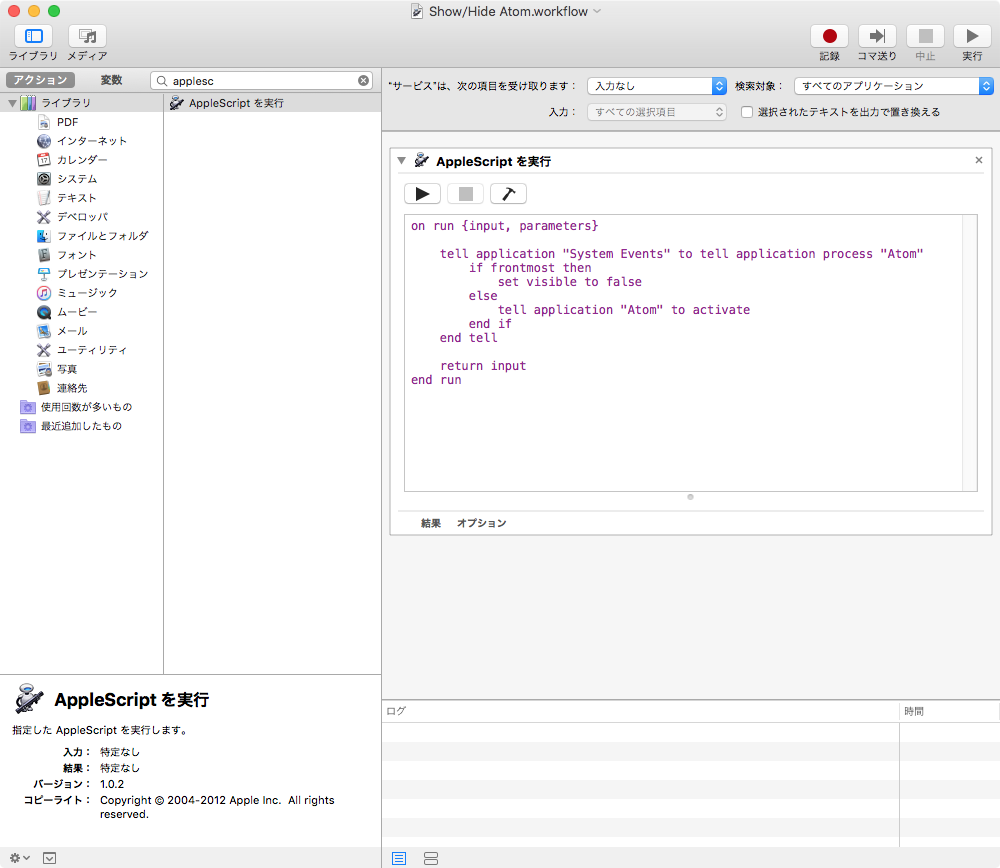
Task: Select the カレンダー category
Action: [82, 160]
